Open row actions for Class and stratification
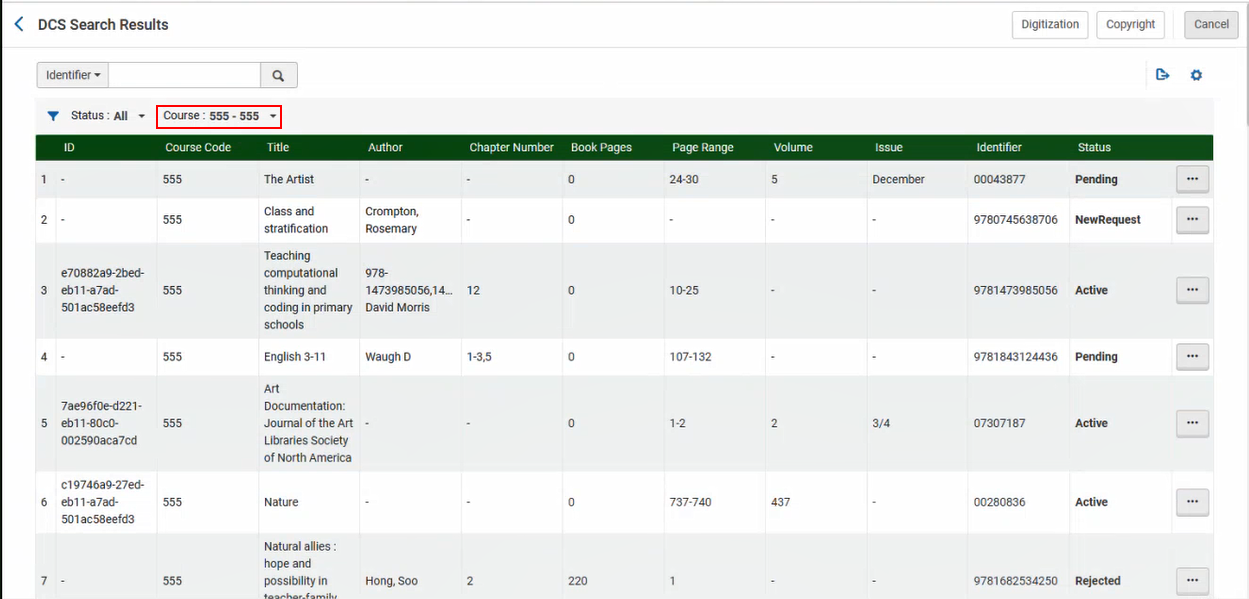The height and width of the screenshot is (599, 1249). (x=1192, y=219)
